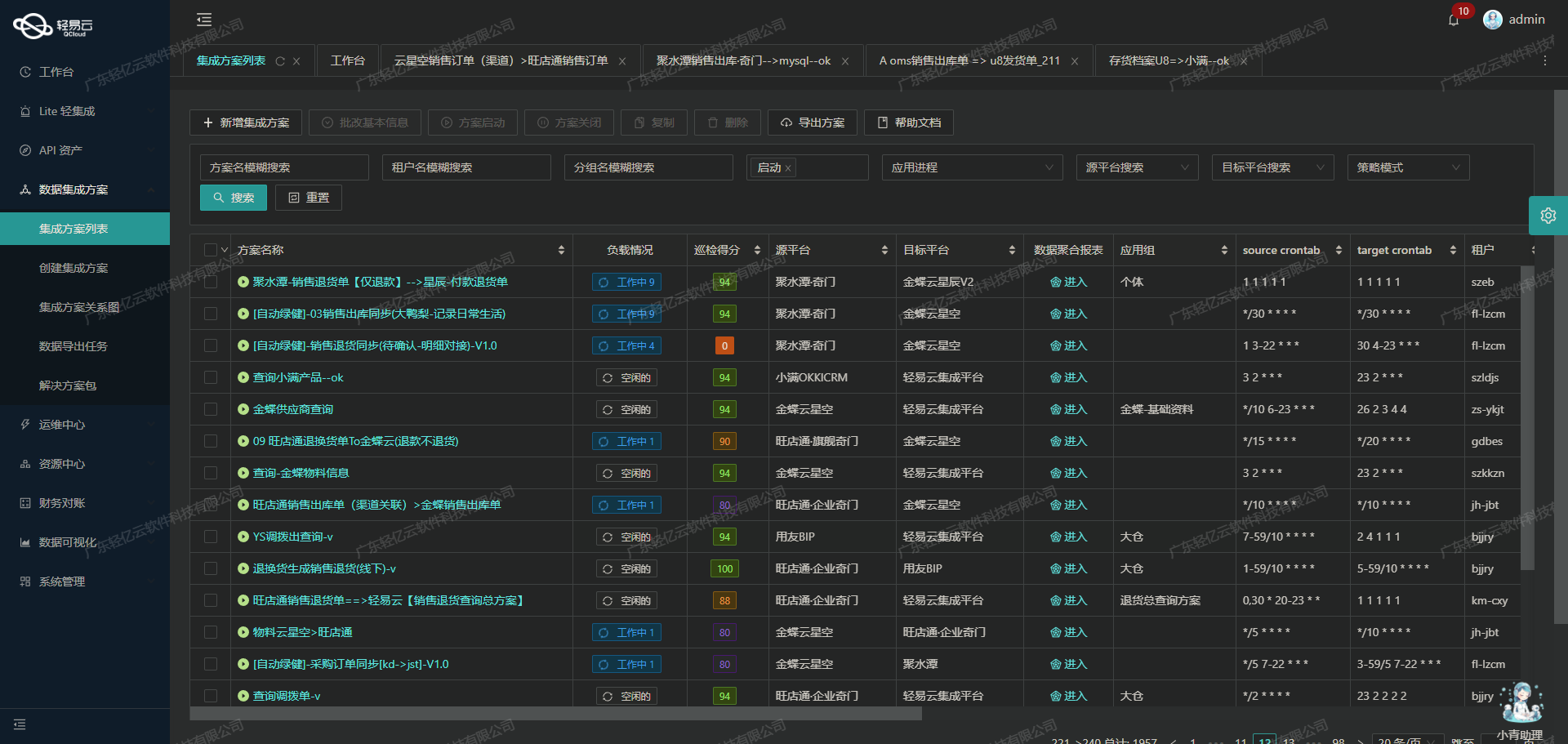
Task: Check the 销售退货同步 V1.0 row checkbox
Action: (x=211, y=345)
